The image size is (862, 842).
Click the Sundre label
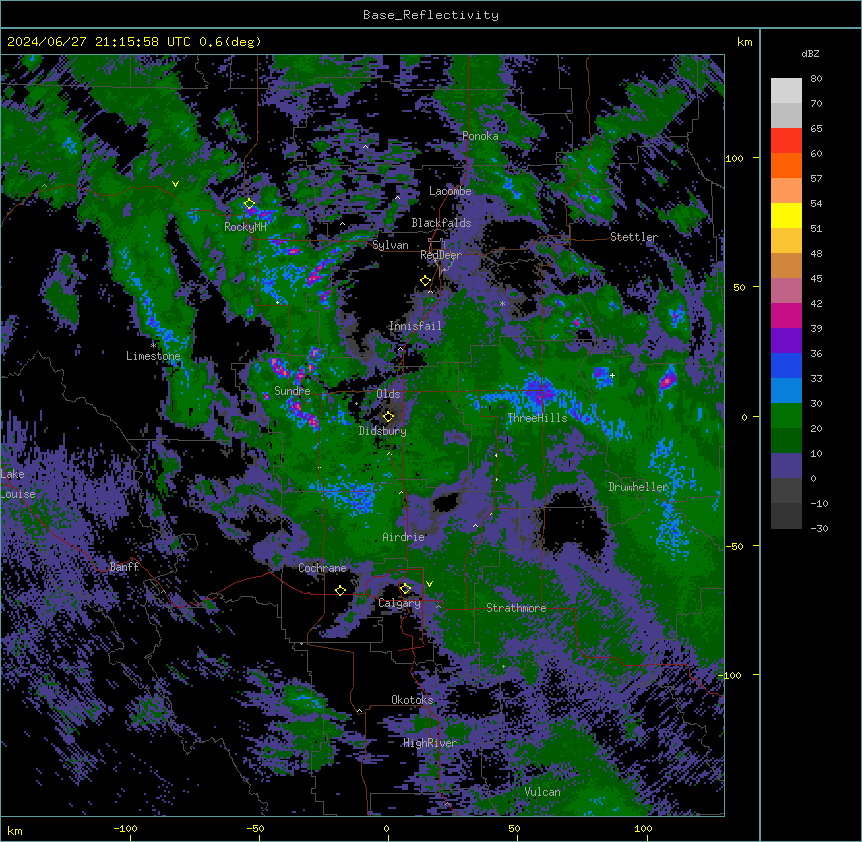[292, 391]
